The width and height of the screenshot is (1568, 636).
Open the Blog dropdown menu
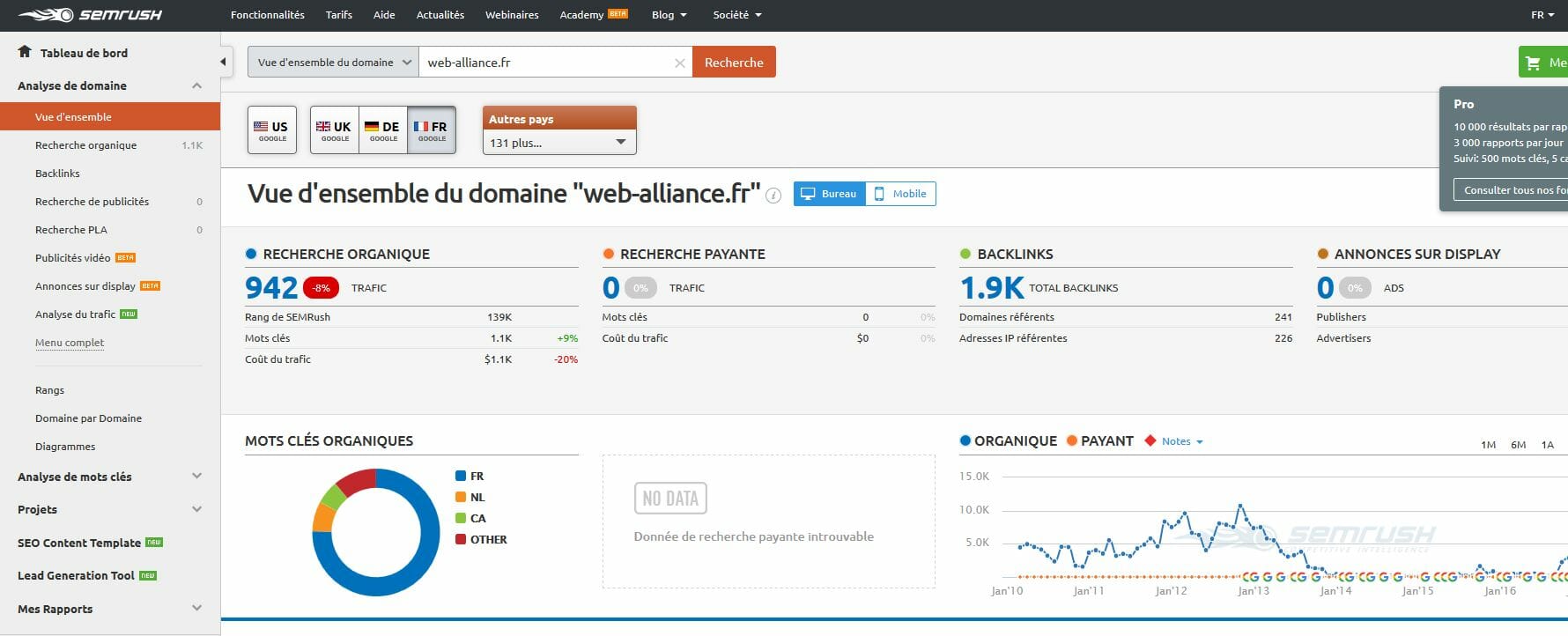coord(669,15)
